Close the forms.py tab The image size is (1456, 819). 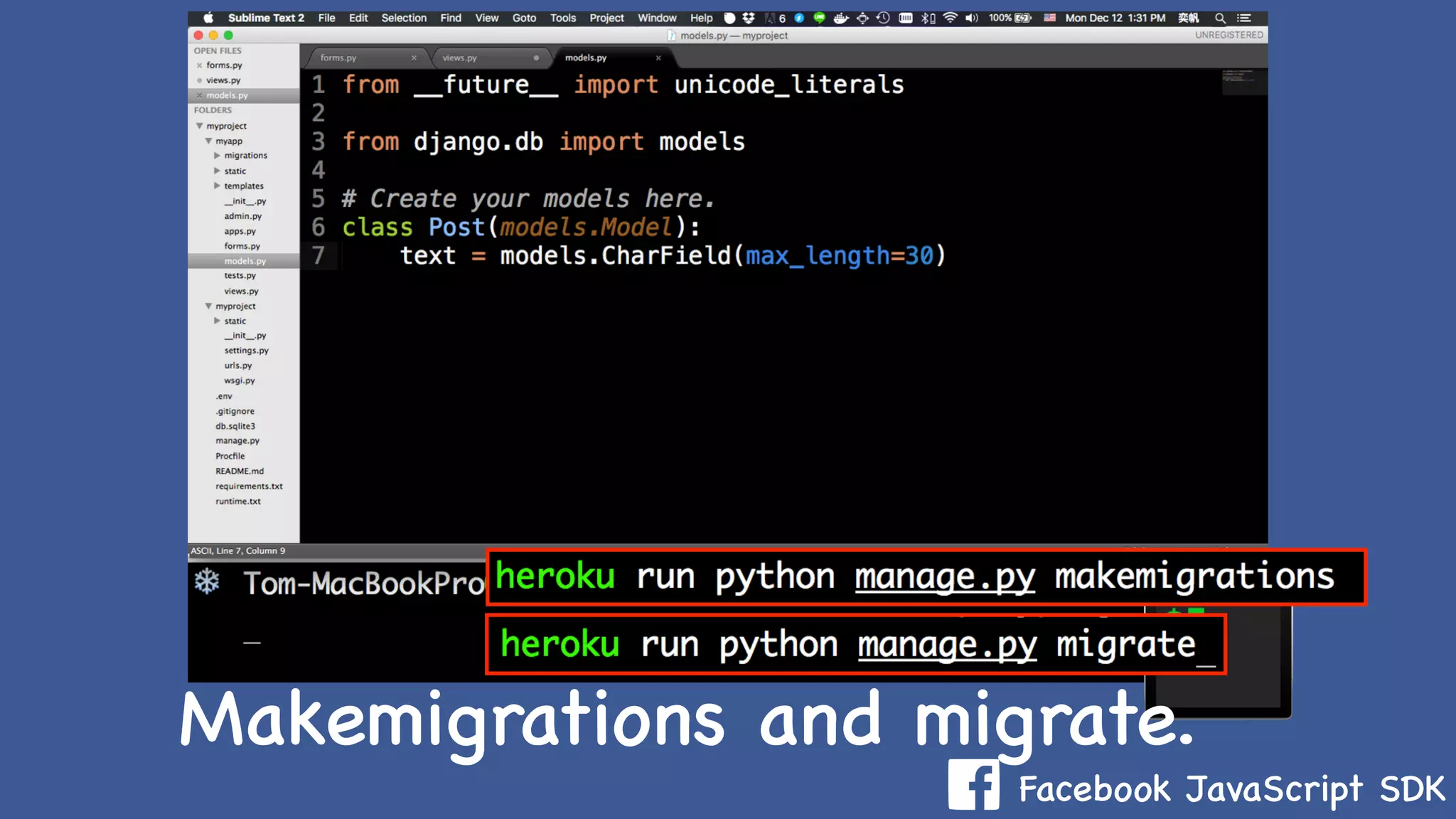tap(414, 58)
